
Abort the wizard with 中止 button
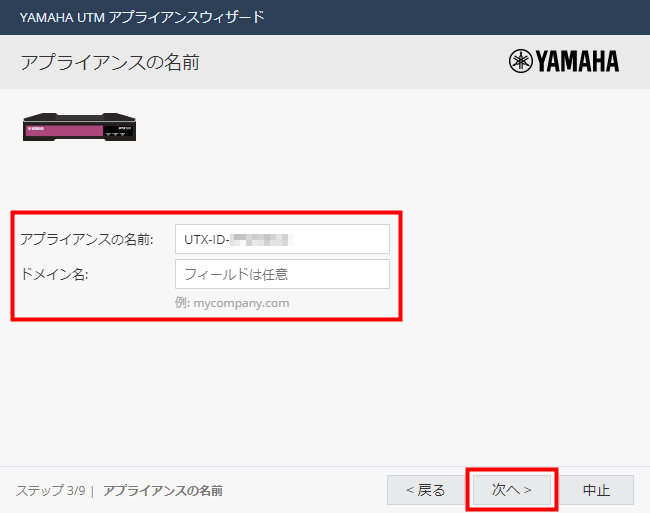pyautogui.click(x=596, y=490)
